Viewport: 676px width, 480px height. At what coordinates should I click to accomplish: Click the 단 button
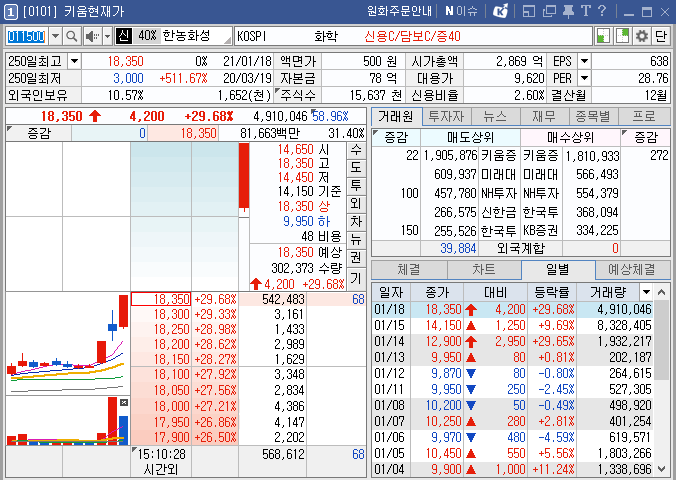pyautogui.click(x=660, y=36)
